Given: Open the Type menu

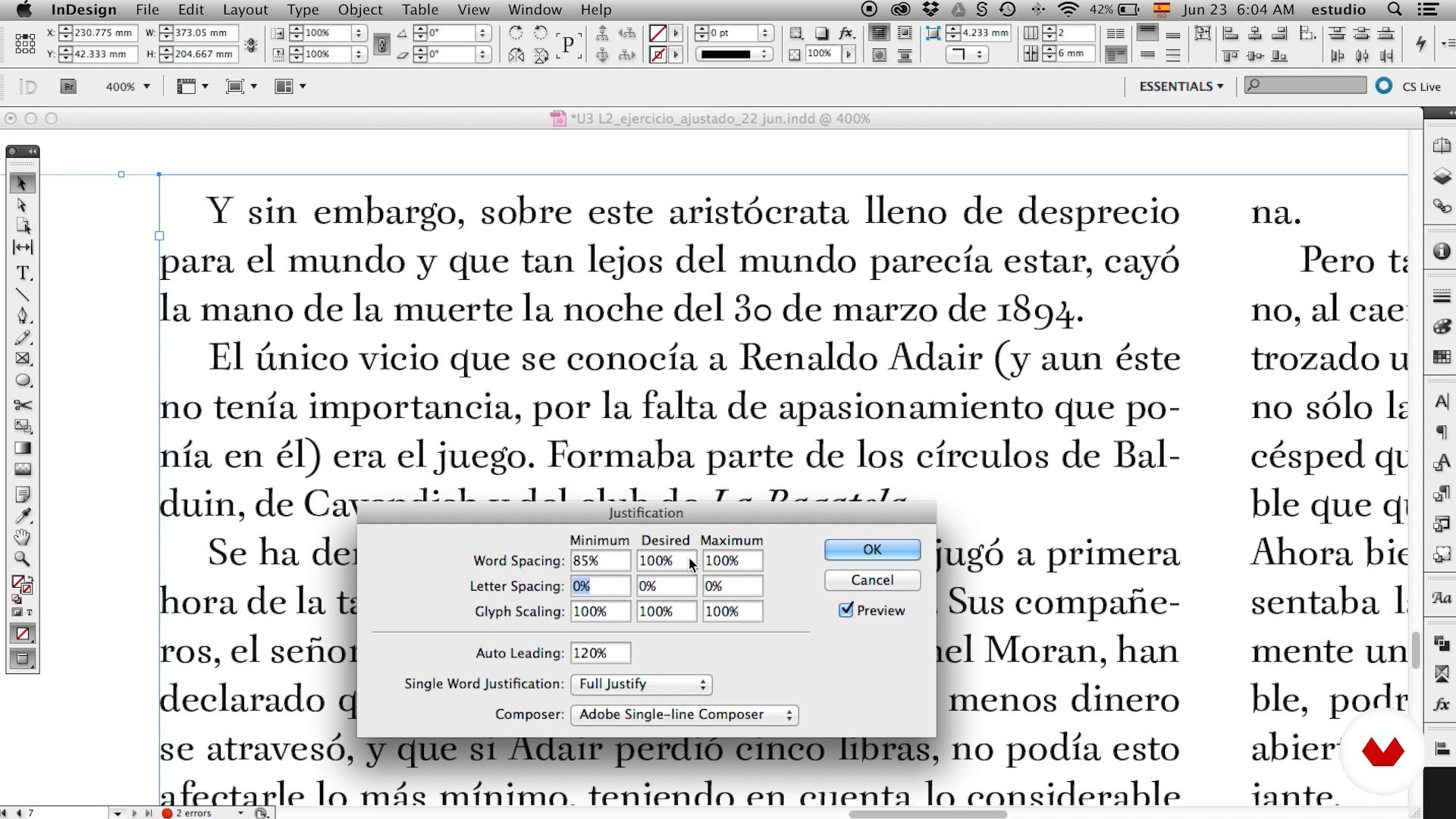Looking at the screenshot, I should tap(303, 10).
